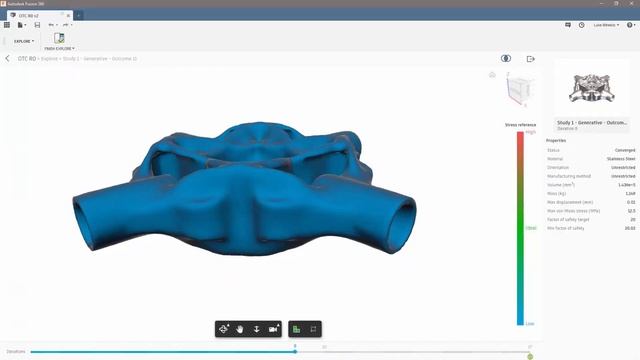Open the data panel grid icon
Screen dimensions: 640x360
[x=7, y=25]
